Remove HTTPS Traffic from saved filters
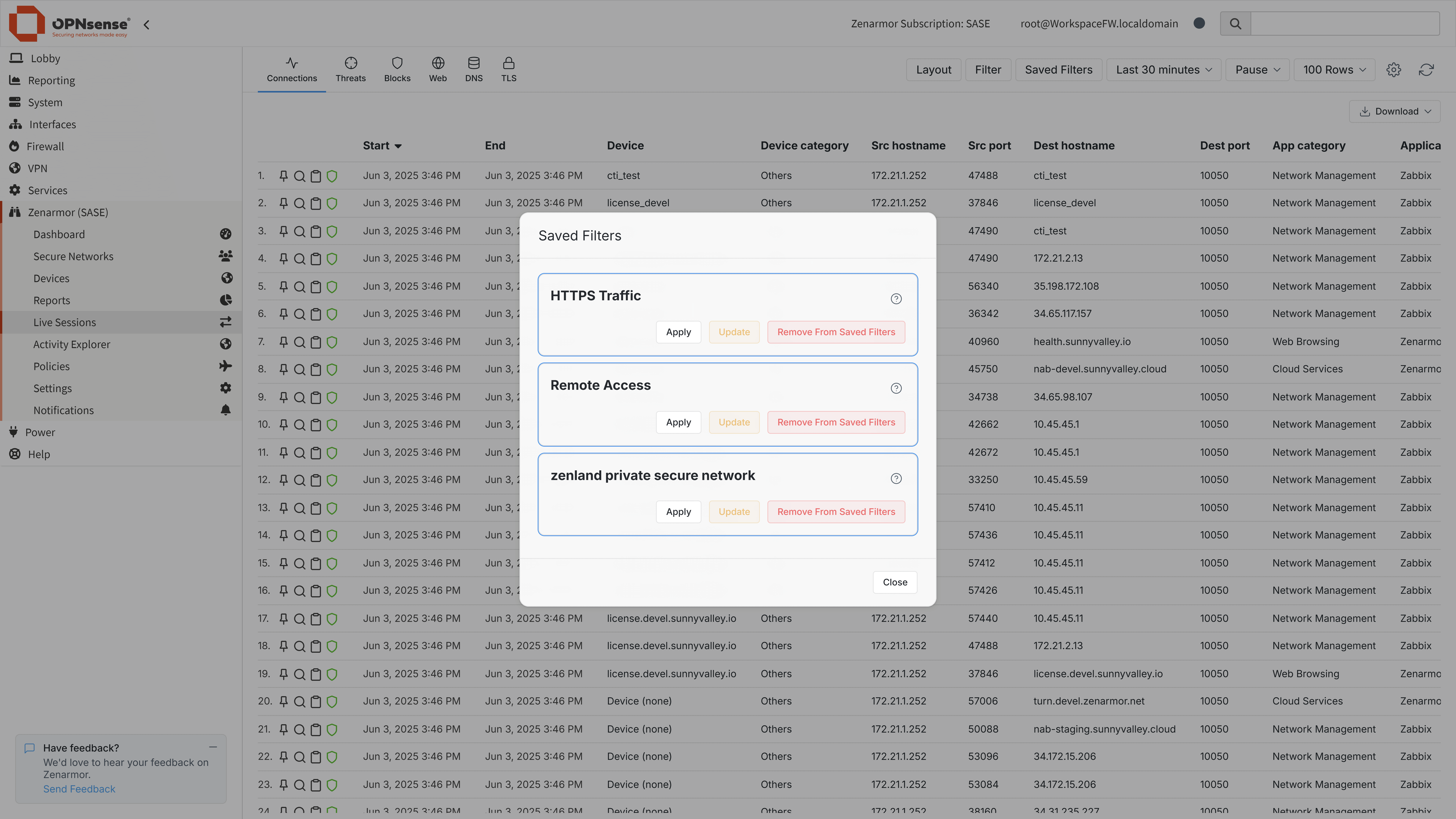 tap(836, 332)
